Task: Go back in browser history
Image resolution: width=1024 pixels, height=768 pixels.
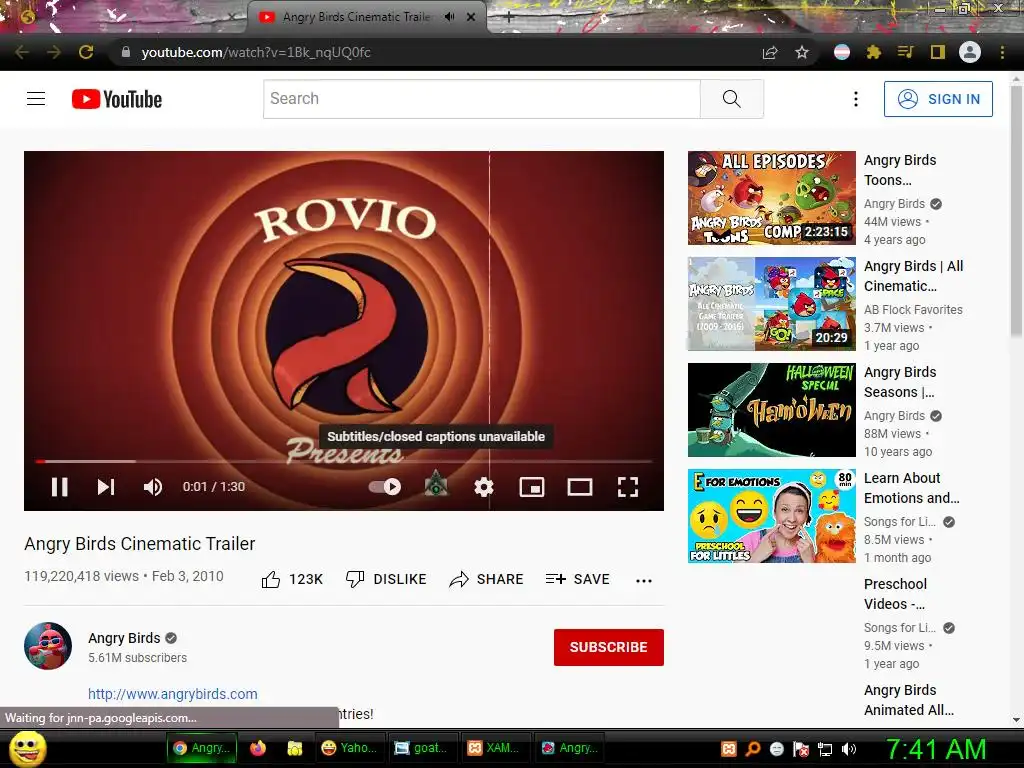Action: [x=22, y=52]
